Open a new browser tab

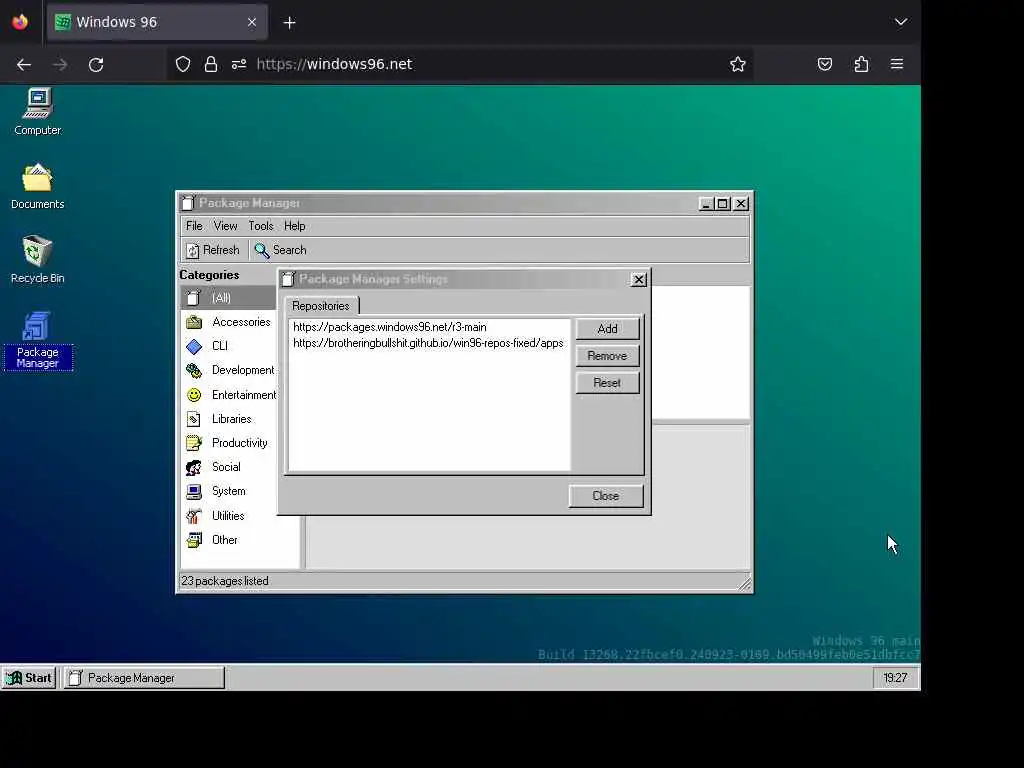(289, 23)
